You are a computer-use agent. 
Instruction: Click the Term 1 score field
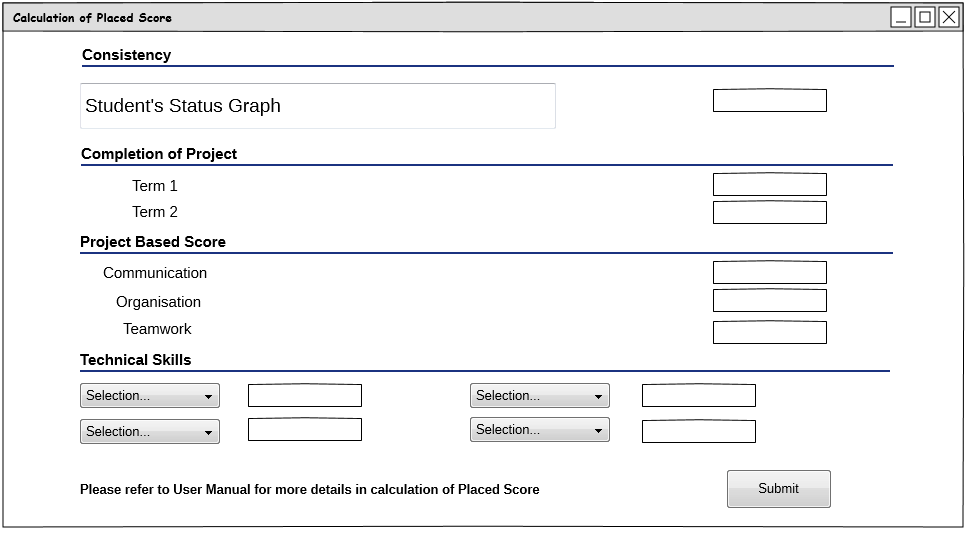[770, 184]
